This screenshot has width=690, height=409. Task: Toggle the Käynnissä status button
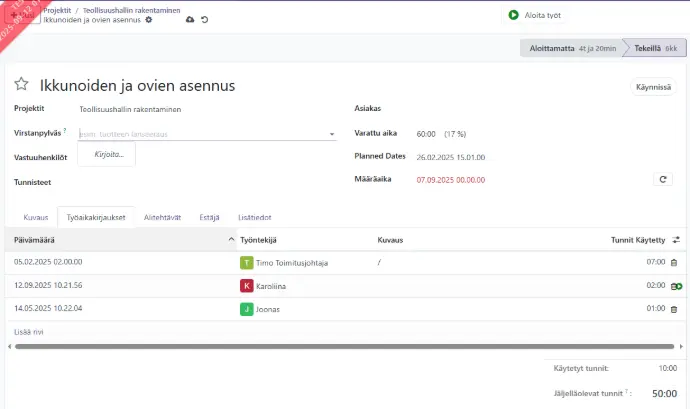click(653, 87)
